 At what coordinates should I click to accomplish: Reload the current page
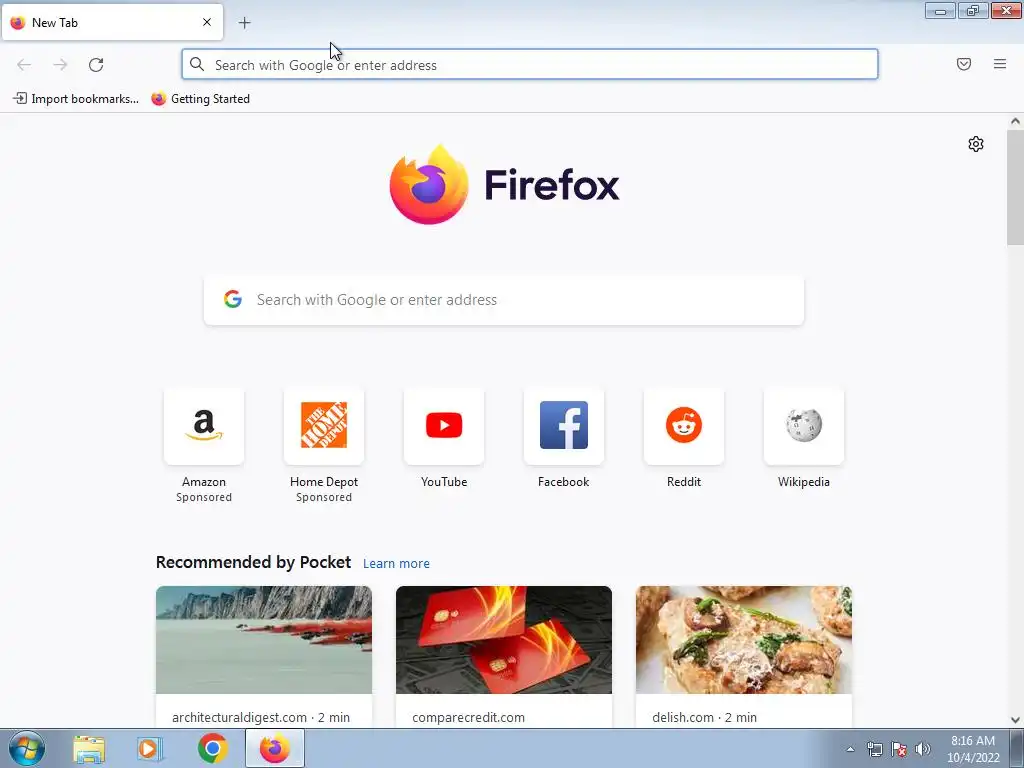96,65
